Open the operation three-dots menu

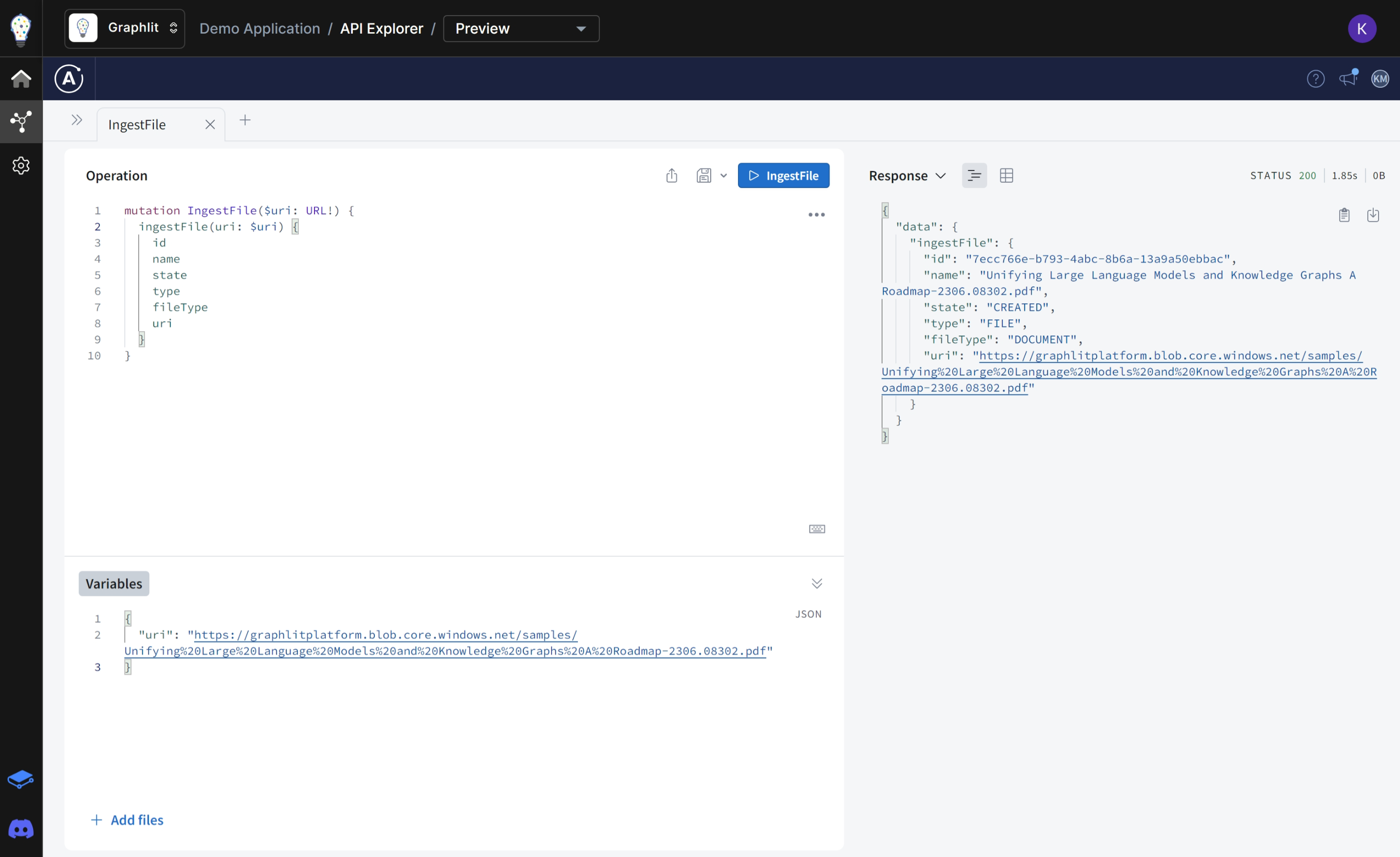(x=816, y=215)
